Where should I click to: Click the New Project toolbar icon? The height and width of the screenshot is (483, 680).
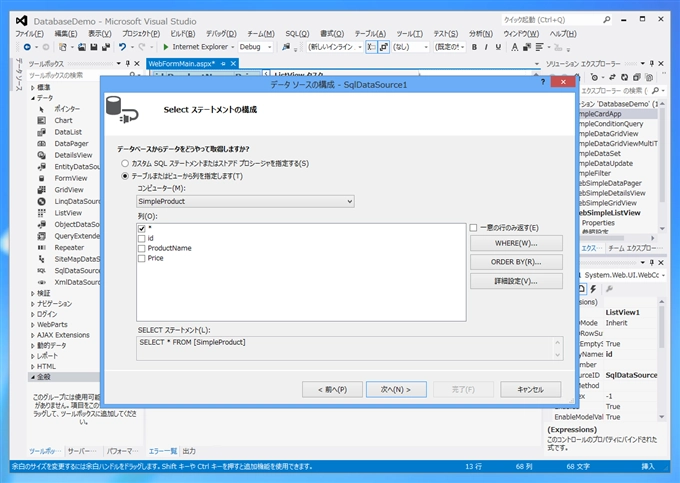coord(63,47)
